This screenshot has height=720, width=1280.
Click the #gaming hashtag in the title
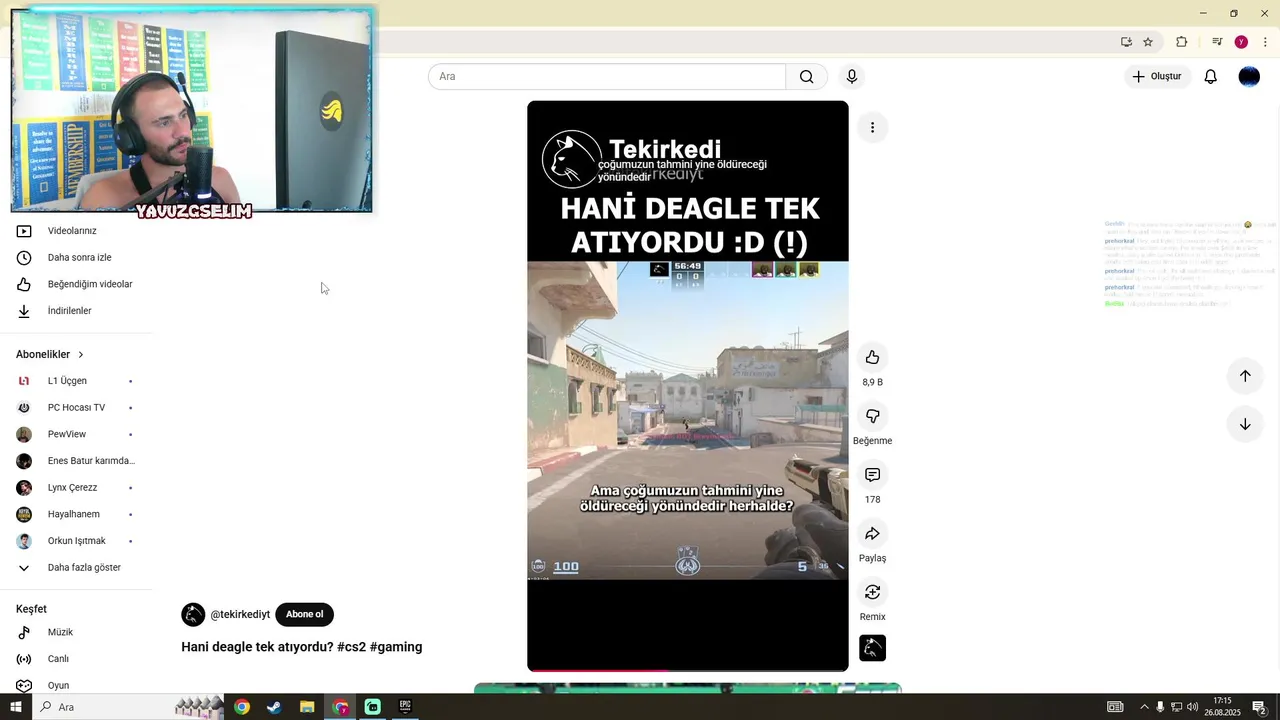396,647
